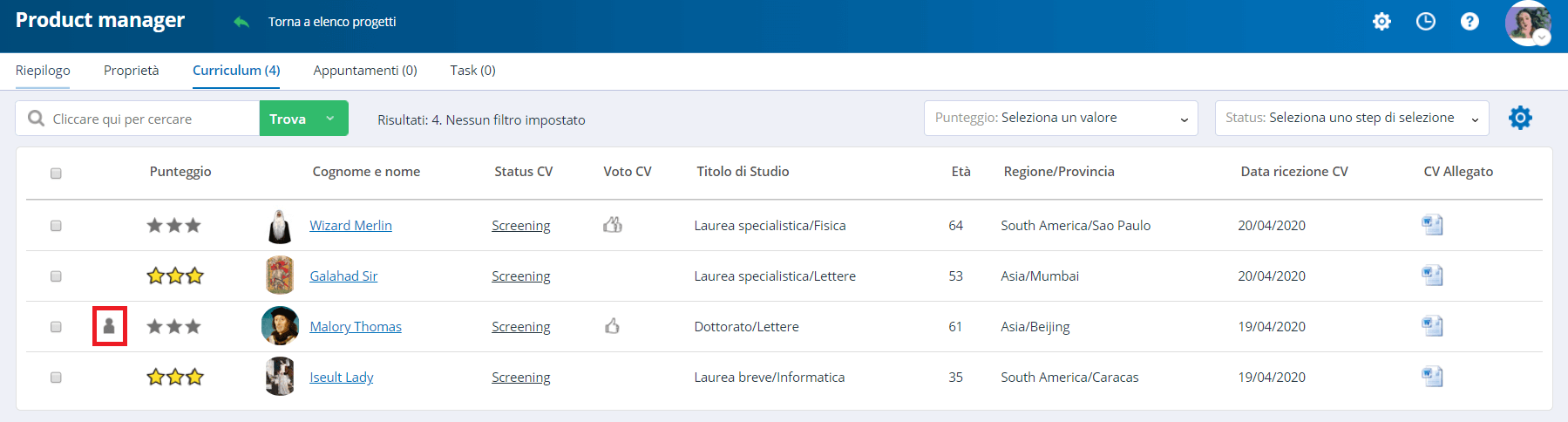The height and width of the screenshot is (422, 1568).
Task: Toggle the select-all checkbox in table header
Action: point(56,173)
